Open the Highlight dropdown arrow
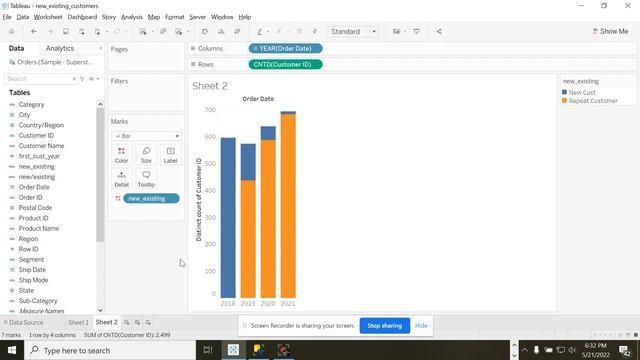Image resolution: width=640 pixels, height=360 pixels. click(x=268, y=31)
